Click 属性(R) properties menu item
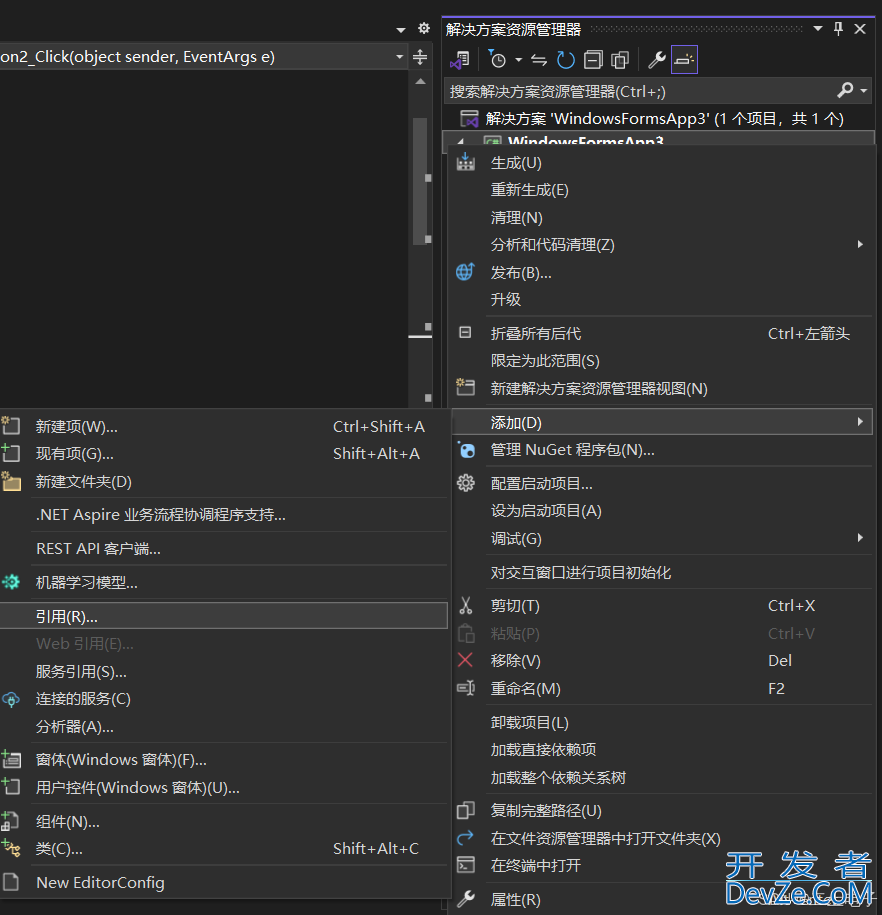Screen dimensions: 882x915 pos(662,900)
